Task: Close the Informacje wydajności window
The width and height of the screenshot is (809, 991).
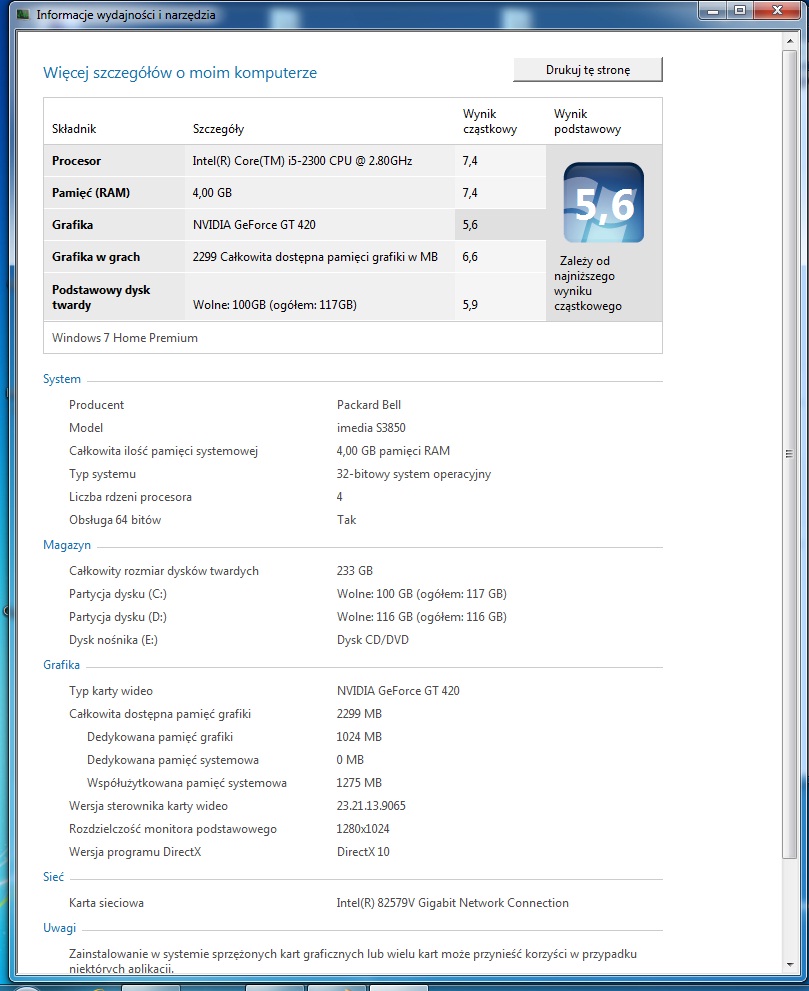Action: point(777,10)
